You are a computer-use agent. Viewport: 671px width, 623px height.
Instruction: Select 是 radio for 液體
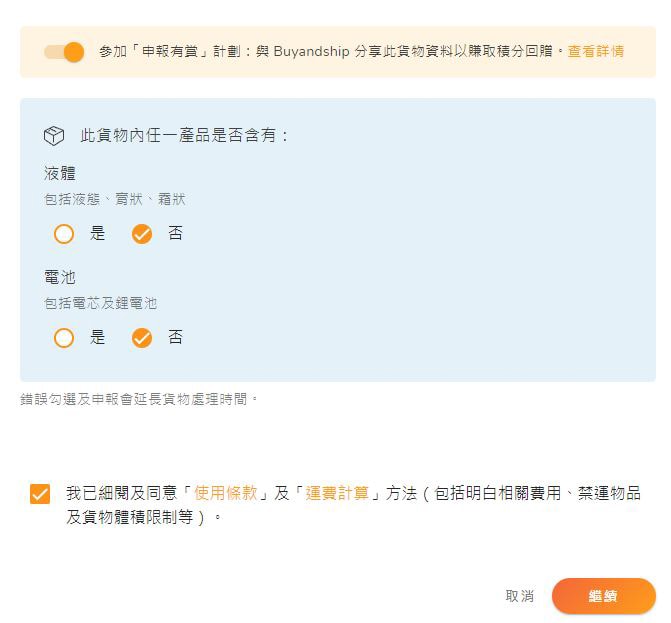[64, 234]
